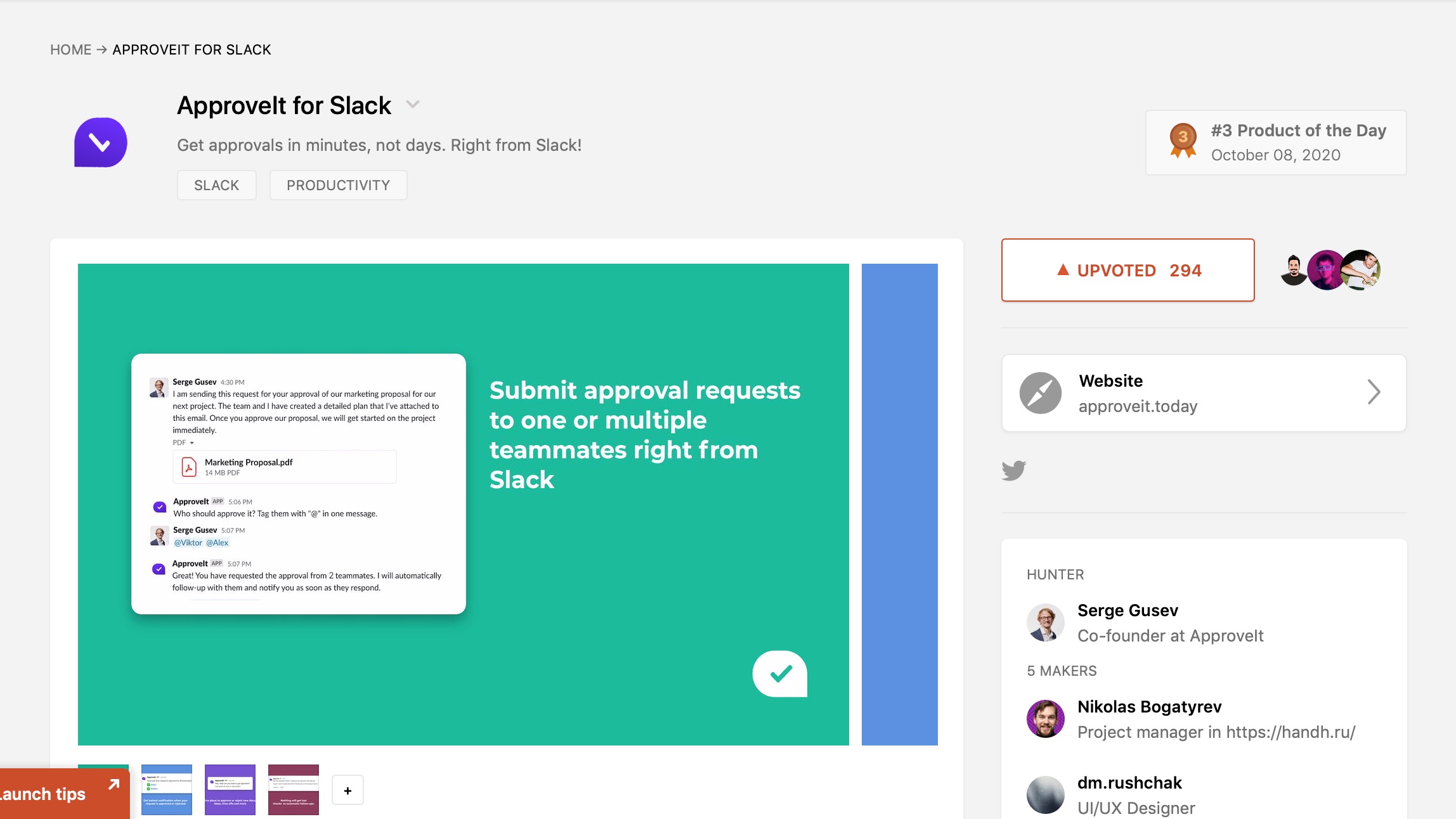Open the Launch tips button

64,794
